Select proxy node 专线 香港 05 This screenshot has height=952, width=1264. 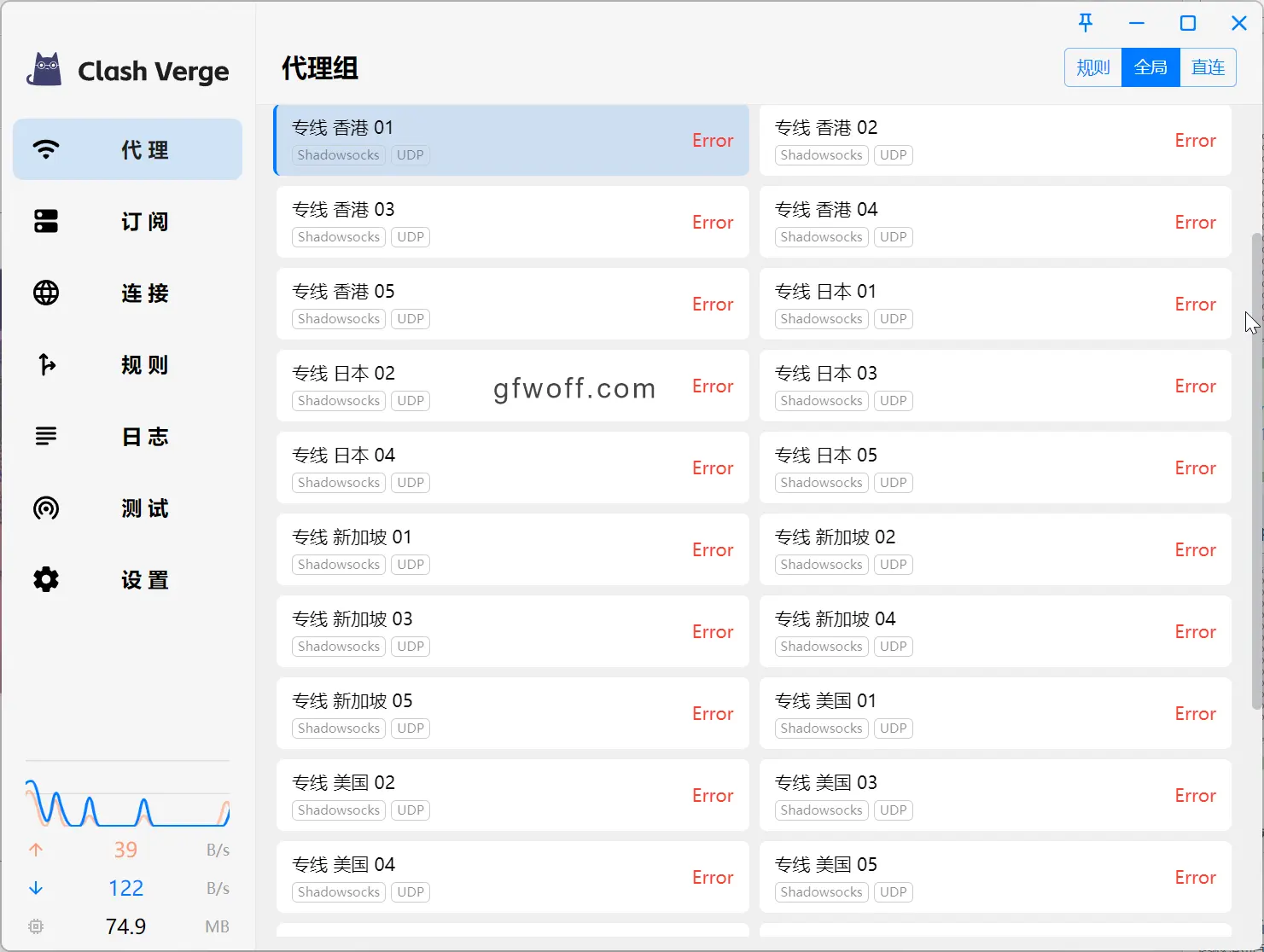click(x=512, y=304)
